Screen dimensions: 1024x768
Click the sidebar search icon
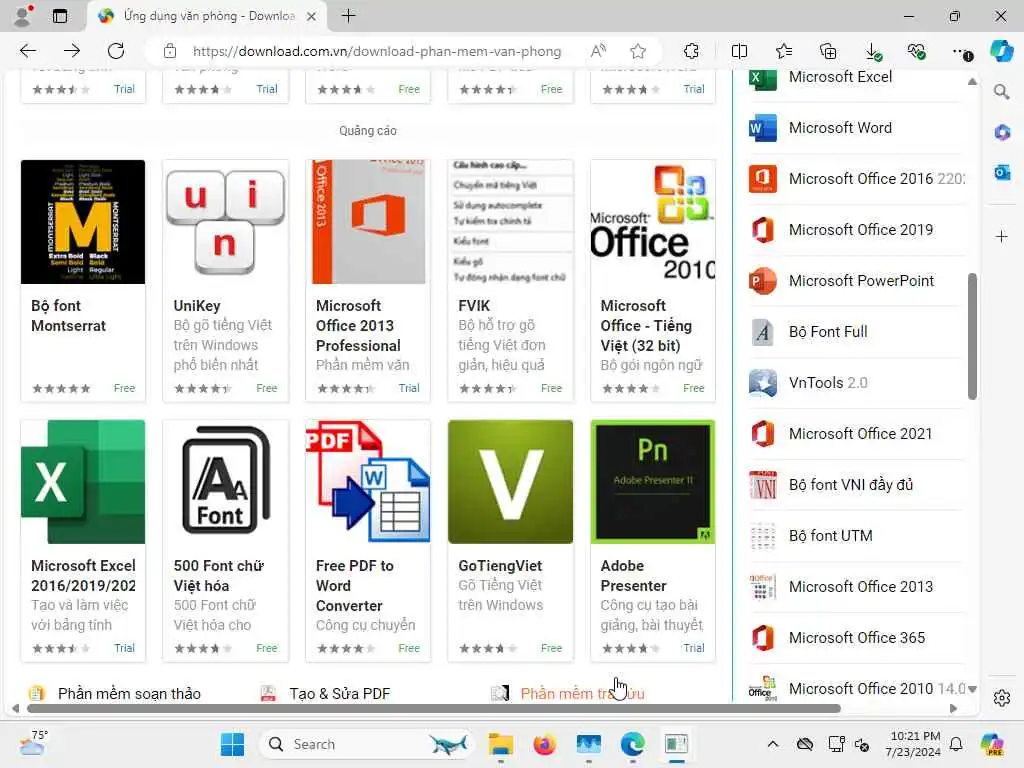tap(1002, 92)
